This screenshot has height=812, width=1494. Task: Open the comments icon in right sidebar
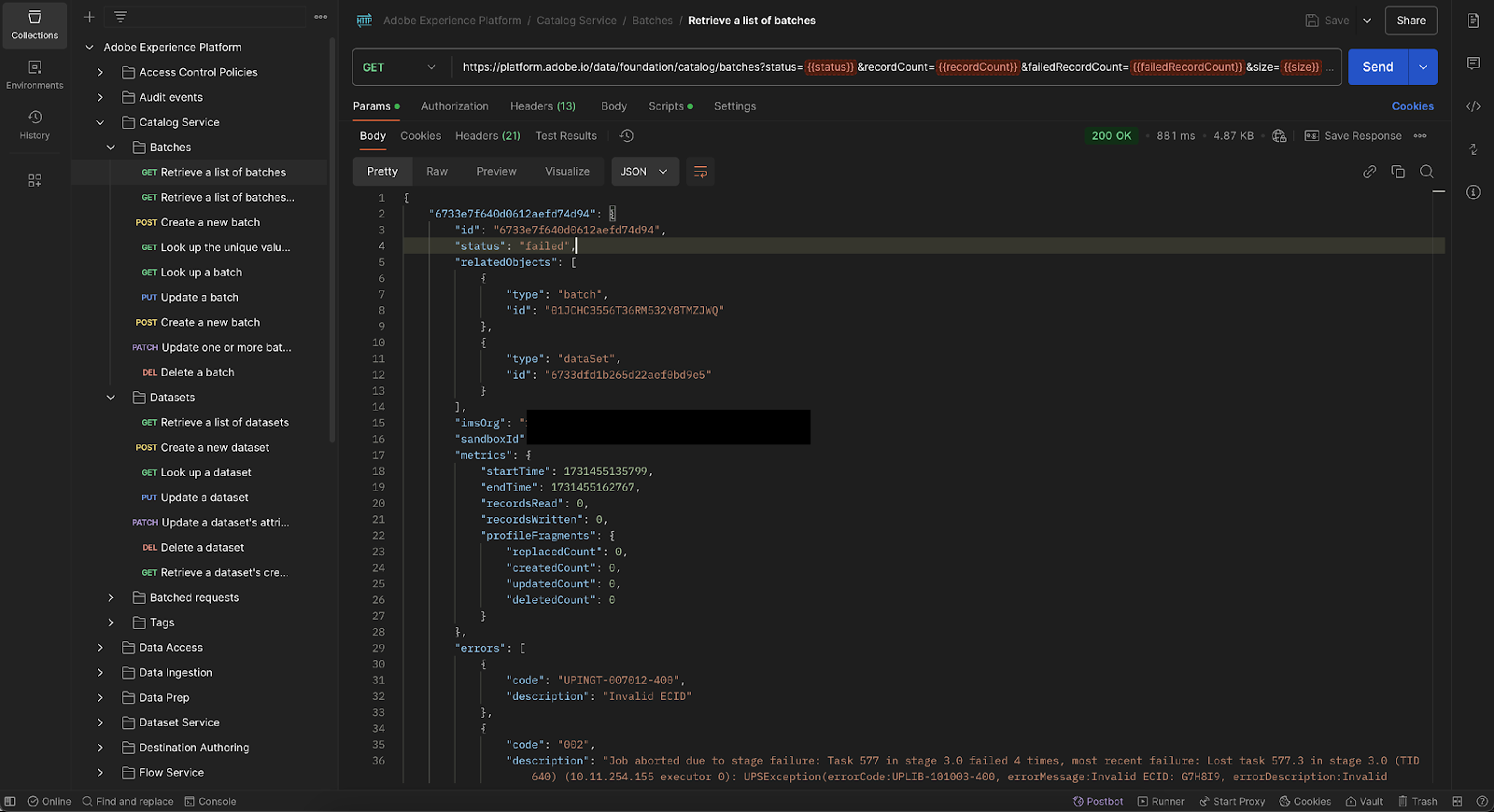click(x=1473, y=63)
